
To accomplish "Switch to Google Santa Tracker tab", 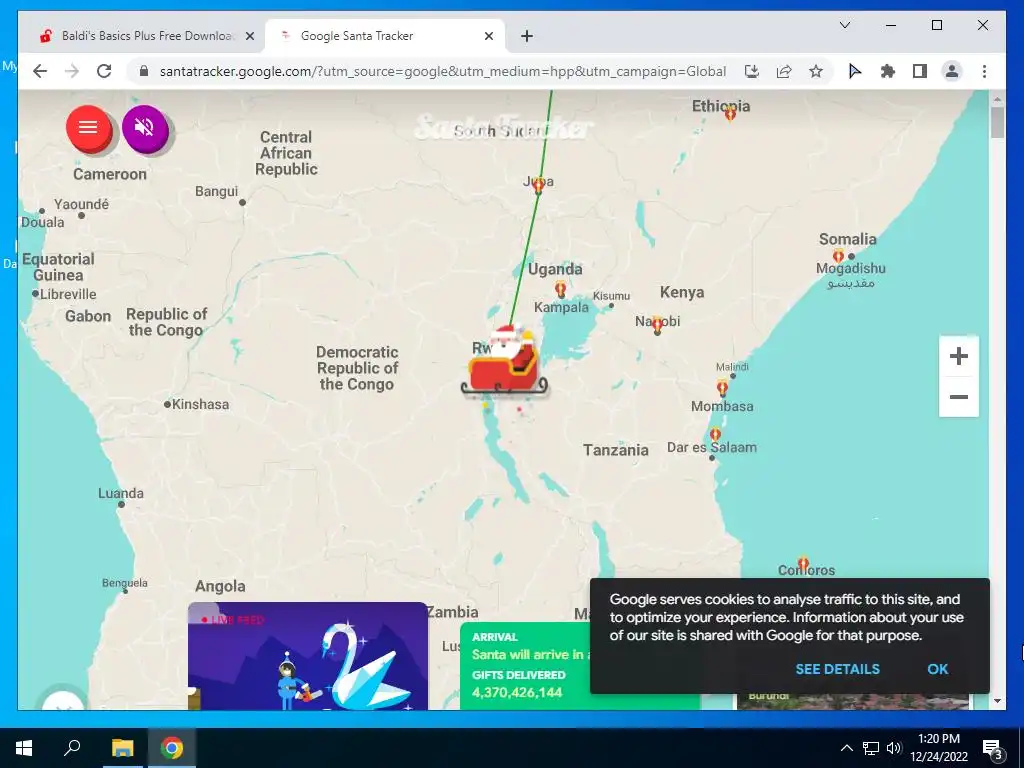I will (384, 36).
